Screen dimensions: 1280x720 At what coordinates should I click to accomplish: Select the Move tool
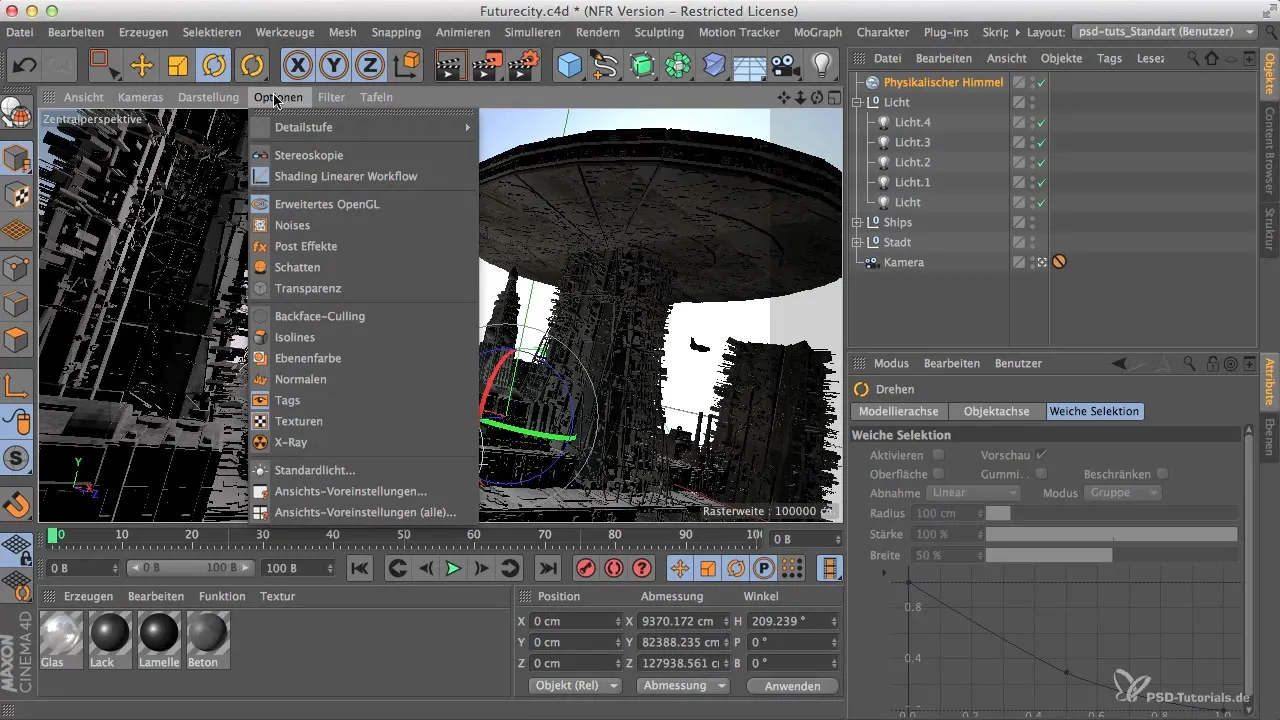142,66
